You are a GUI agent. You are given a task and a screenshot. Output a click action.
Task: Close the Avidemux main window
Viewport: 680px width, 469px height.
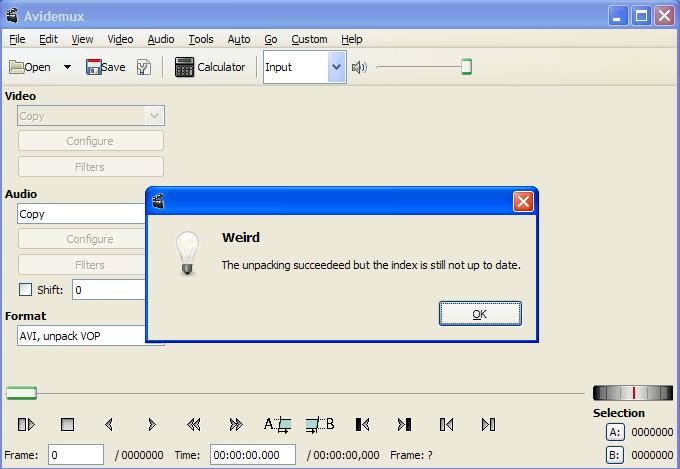664,16
